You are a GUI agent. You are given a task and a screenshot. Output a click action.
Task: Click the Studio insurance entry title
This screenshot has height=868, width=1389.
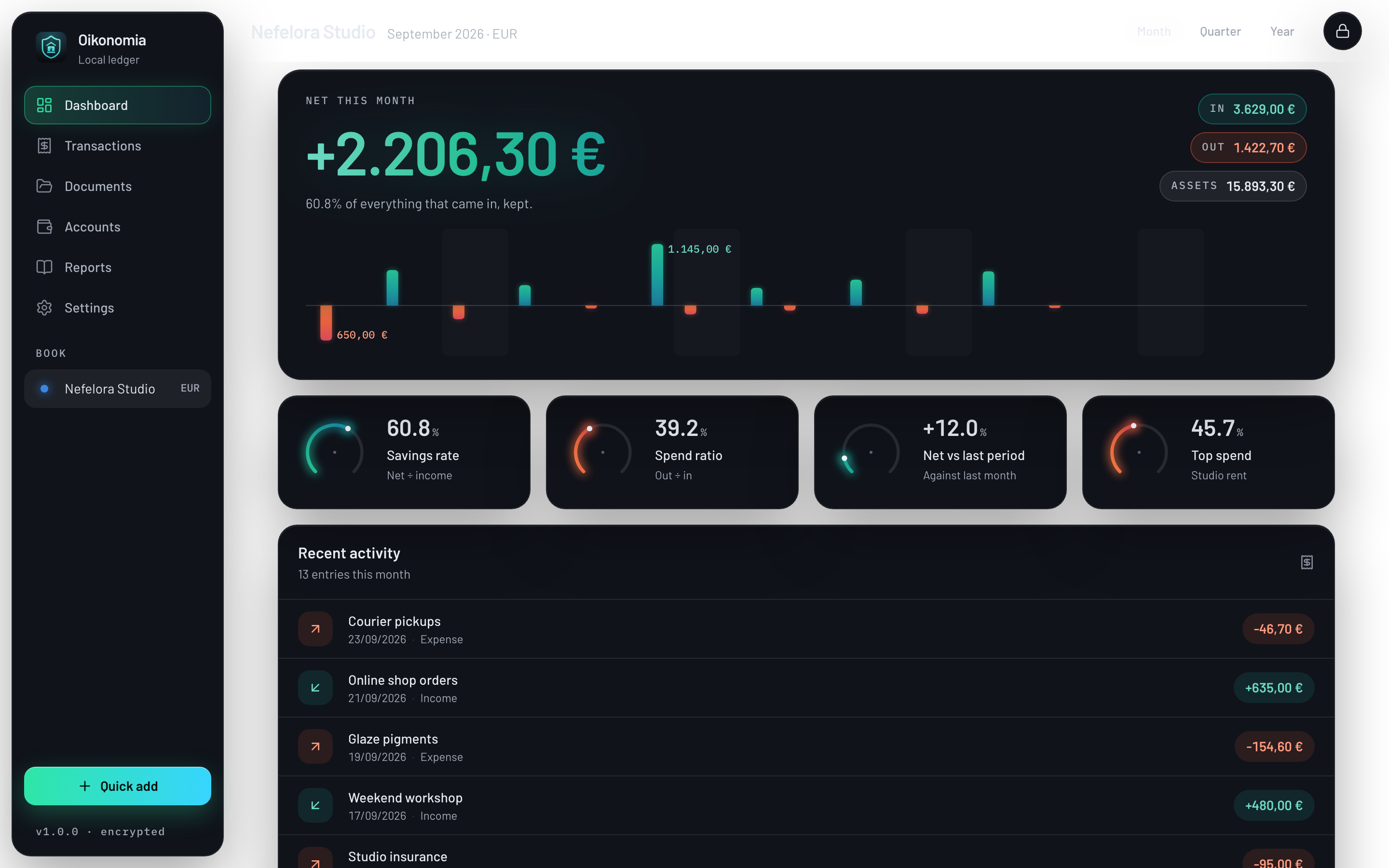tap(397, 856)
